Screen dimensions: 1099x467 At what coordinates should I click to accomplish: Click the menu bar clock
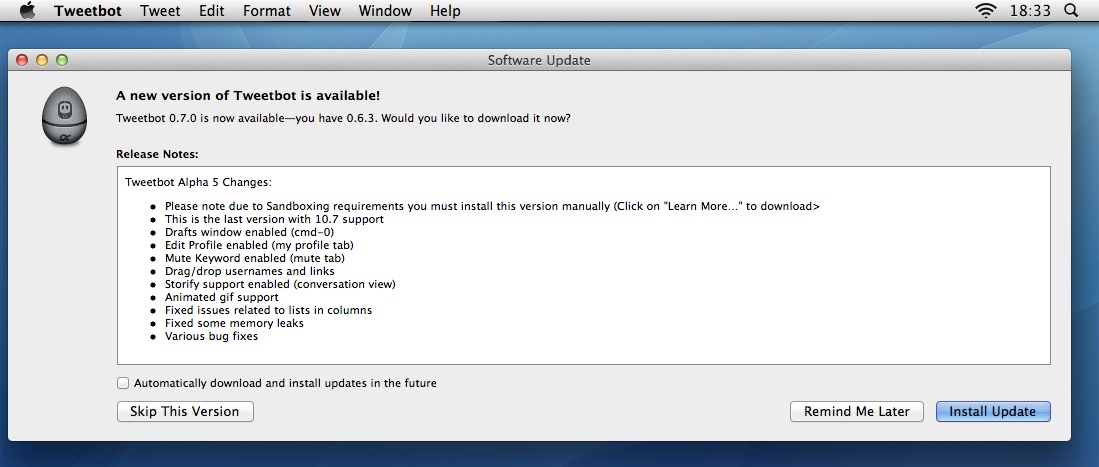(x=1030, y=11)
